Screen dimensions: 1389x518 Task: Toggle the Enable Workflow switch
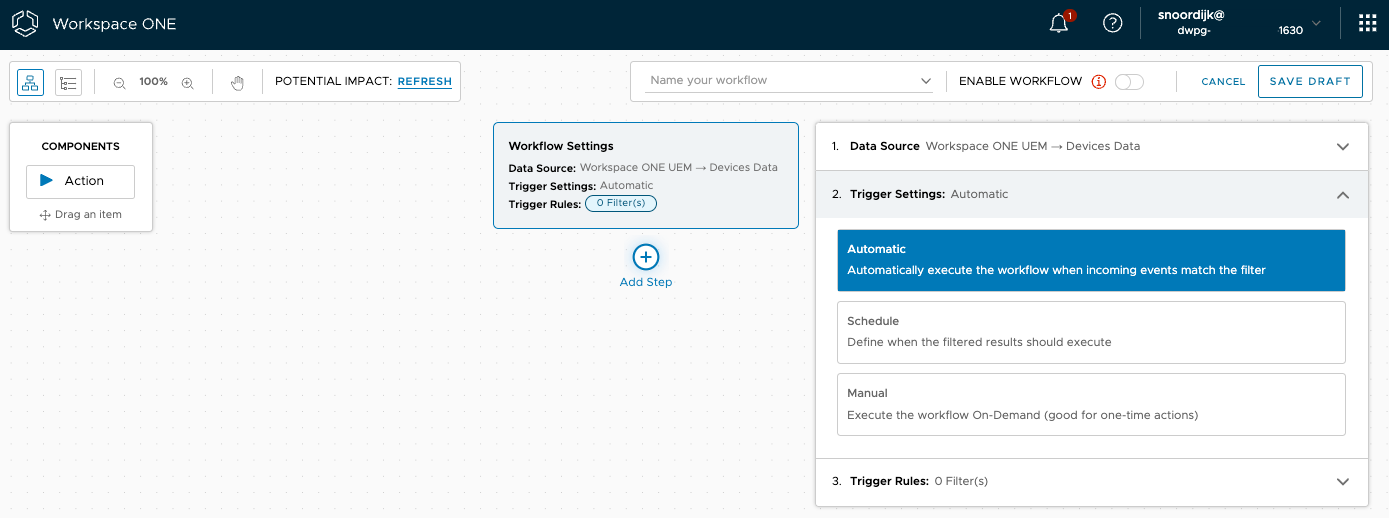coord(1129,82)
